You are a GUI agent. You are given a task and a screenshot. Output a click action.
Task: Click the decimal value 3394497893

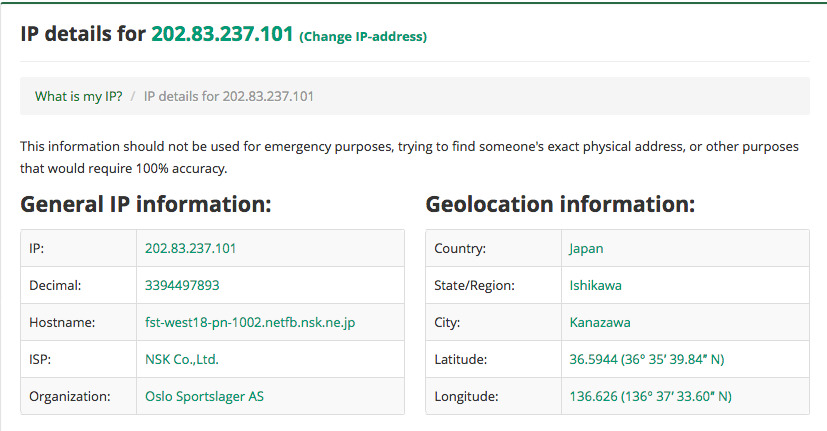[x=182, y=285]
